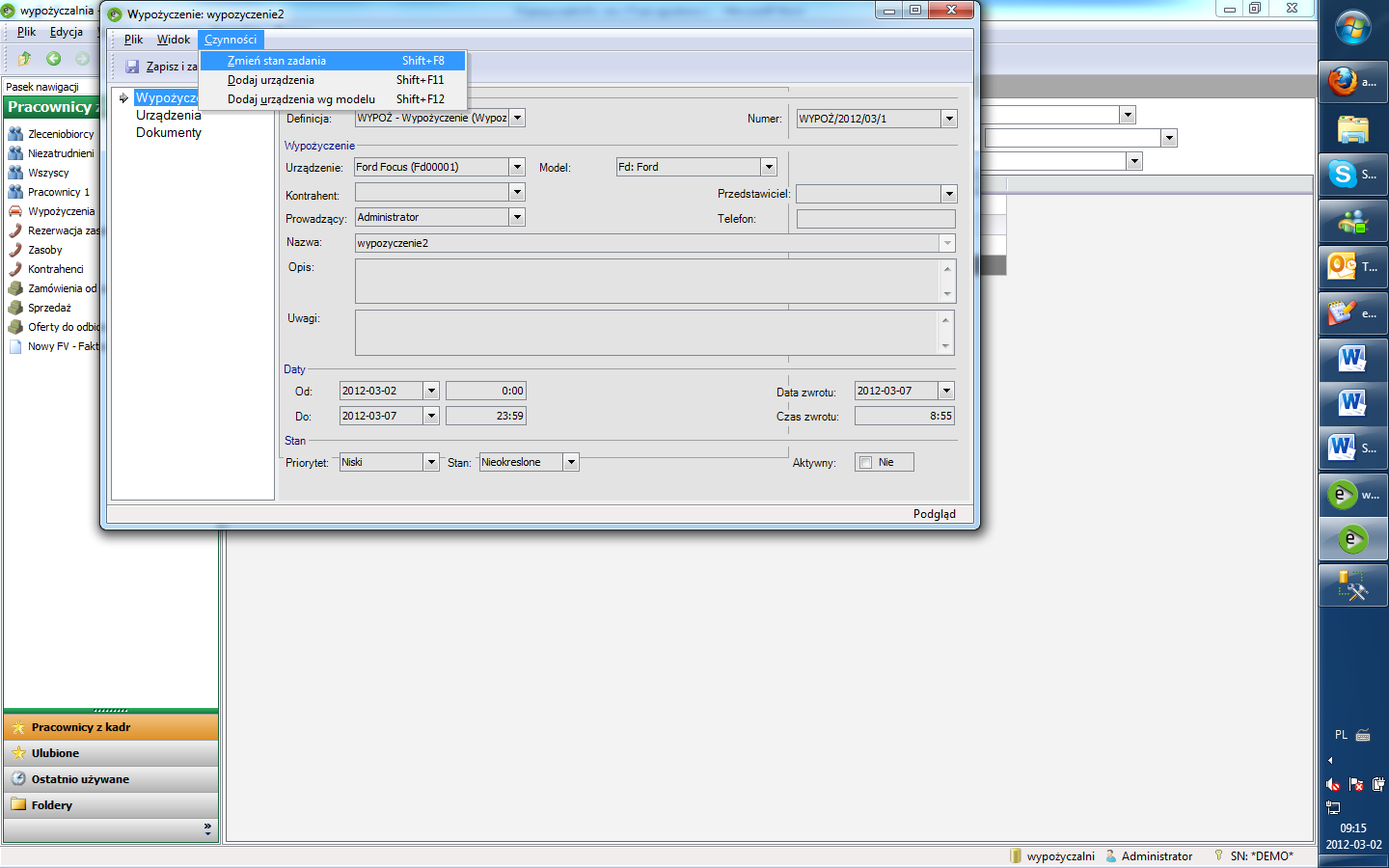Click the Ostatnio używane clock icon
Screen dimensions: 1389x868
click(18, 779)
